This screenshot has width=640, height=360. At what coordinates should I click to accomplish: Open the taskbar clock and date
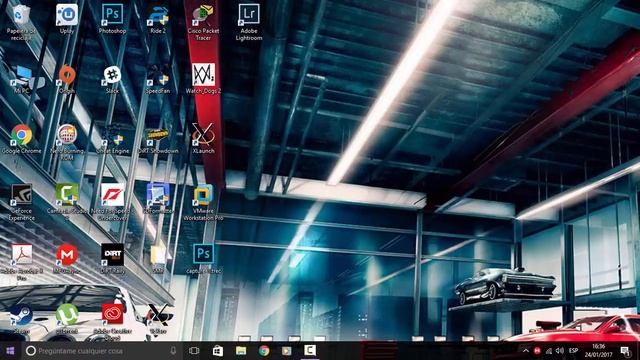pos(599,351)
